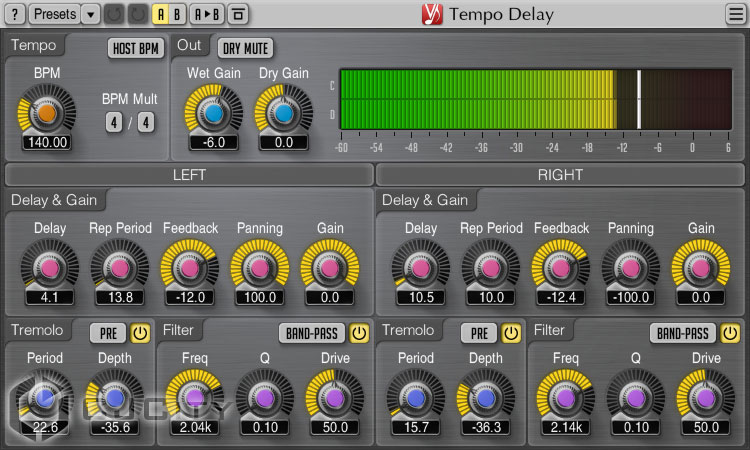
Task: Open the BPM Mult numerator selector
Action: 114,122
